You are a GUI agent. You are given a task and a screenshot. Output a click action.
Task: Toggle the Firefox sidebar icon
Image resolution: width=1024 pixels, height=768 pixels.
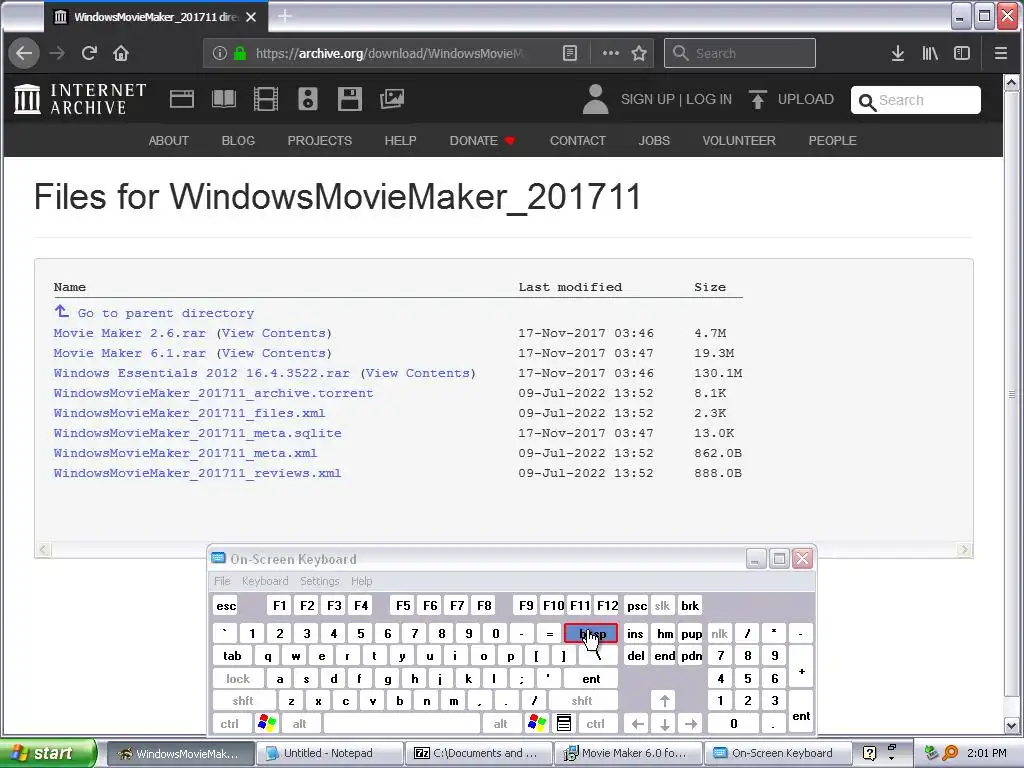coord(962,53)
